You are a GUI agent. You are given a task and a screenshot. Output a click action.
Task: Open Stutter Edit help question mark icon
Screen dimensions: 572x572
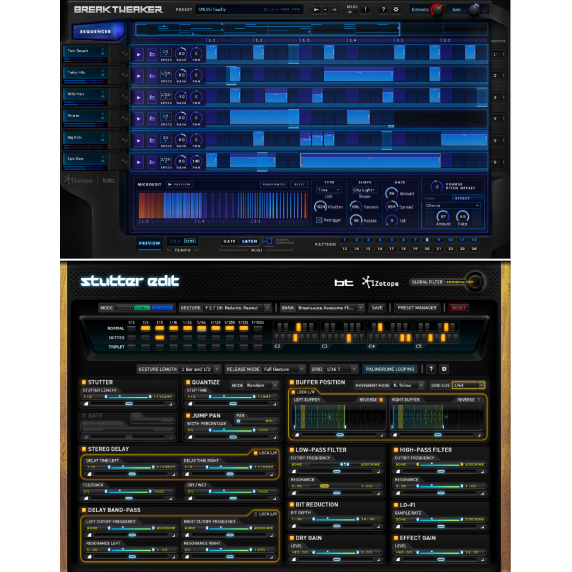[431, 369]
